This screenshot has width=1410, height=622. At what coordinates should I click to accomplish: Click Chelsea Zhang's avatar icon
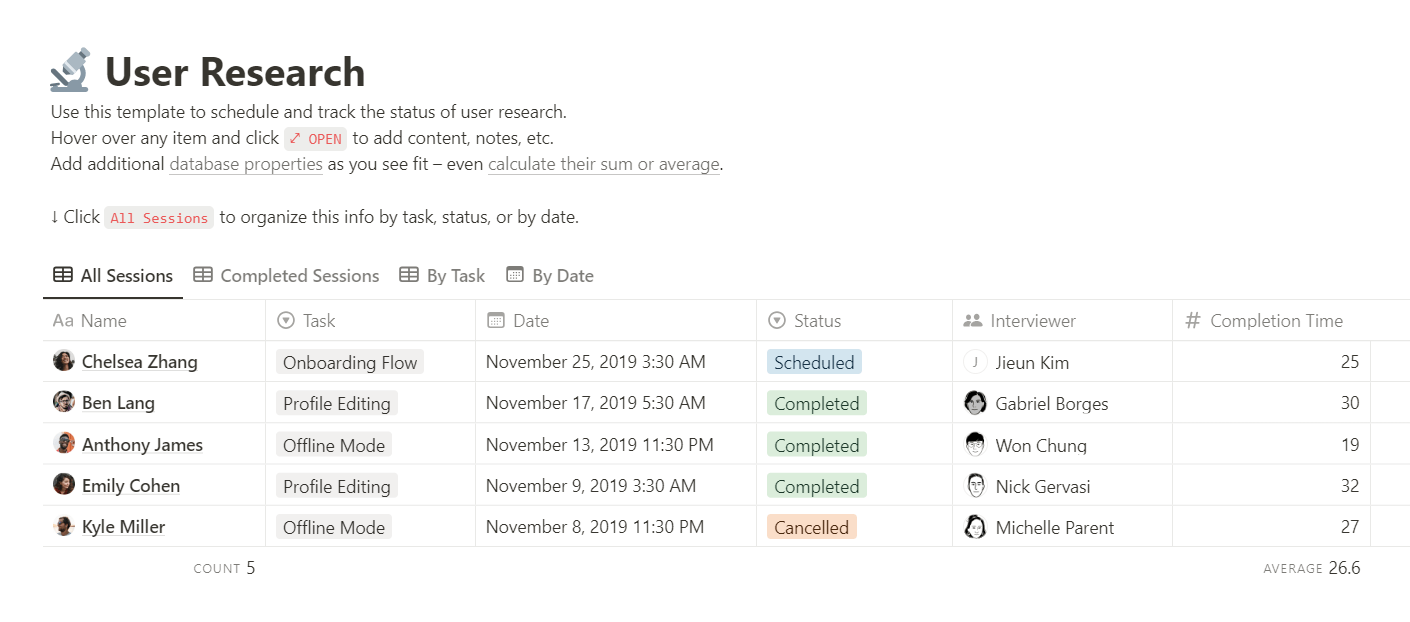[64, 361]
